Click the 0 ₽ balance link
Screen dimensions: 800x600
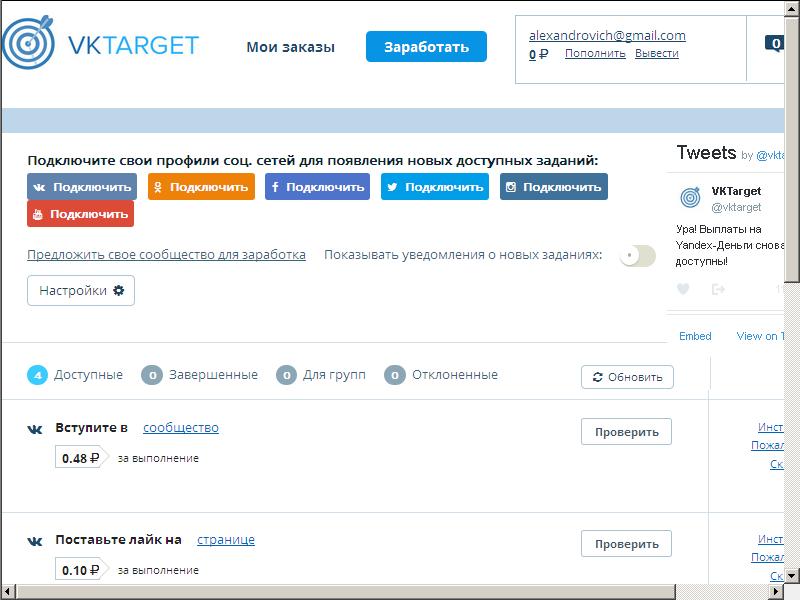click(538, 54)
